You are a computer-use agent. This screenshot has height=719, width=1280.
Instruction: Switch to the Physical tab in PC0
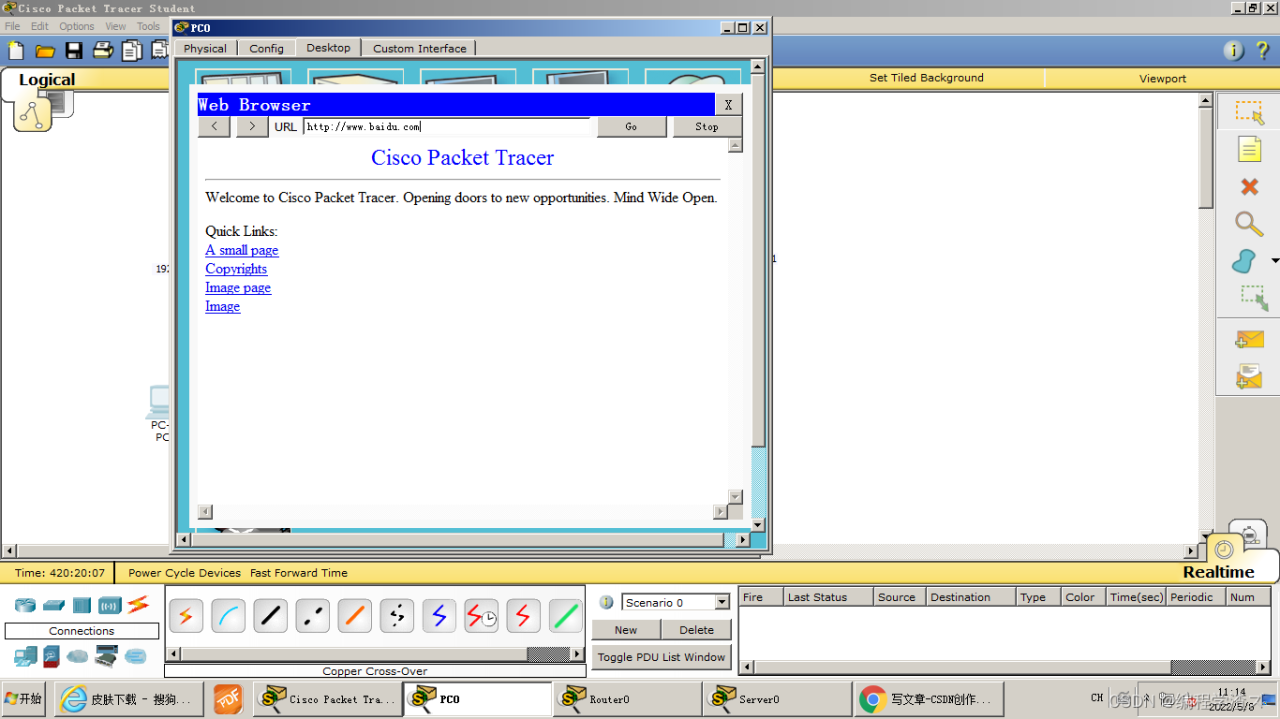tap(205, 48)
